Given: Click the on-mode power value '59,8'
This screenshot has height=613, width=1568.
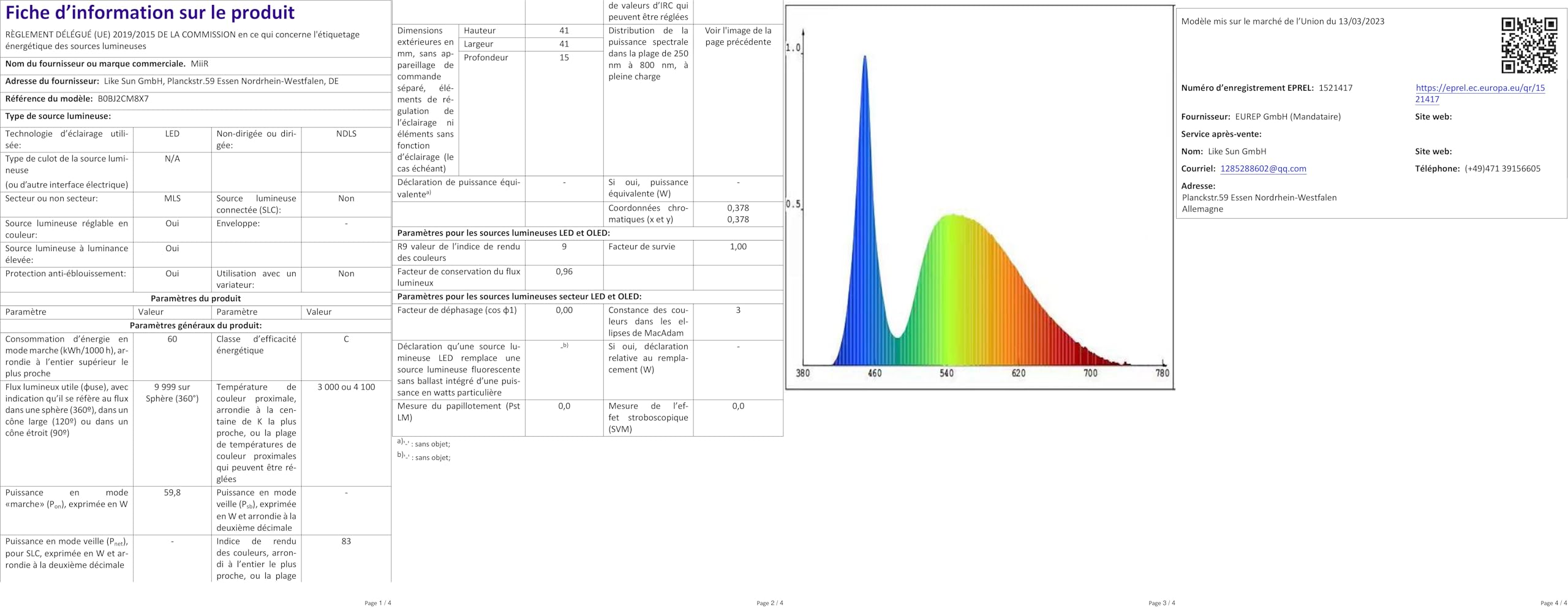Looking at the screenshot, I should pyautogui.click(x=172, y=492).
